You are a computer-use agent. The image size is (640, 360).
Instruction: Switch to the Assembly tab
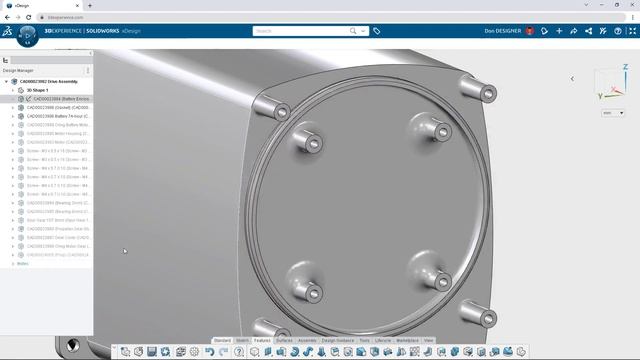tap(307, 340)
